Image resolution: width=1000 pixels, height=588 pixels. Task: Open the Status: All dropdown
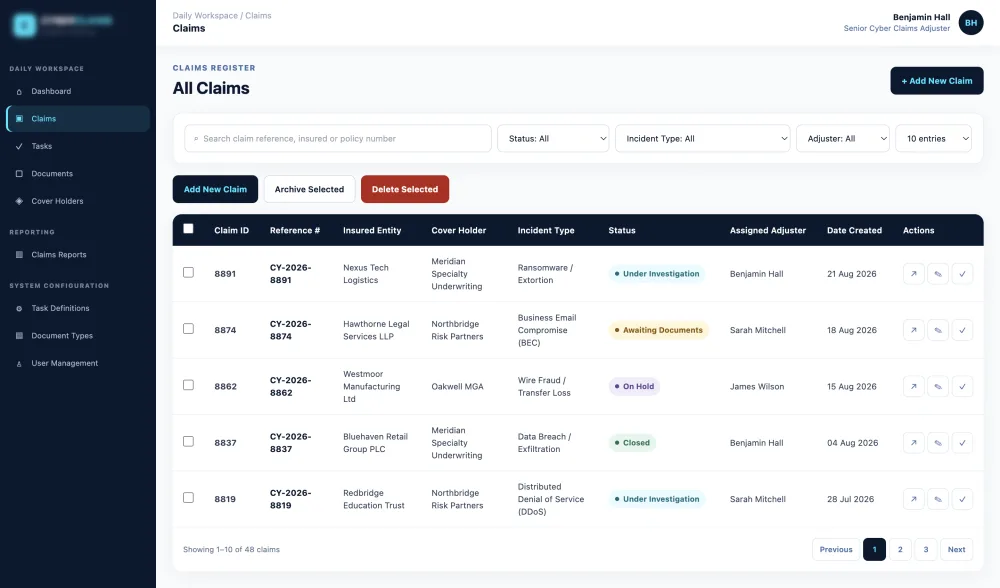pyautogui.click(x=553, y=138)
